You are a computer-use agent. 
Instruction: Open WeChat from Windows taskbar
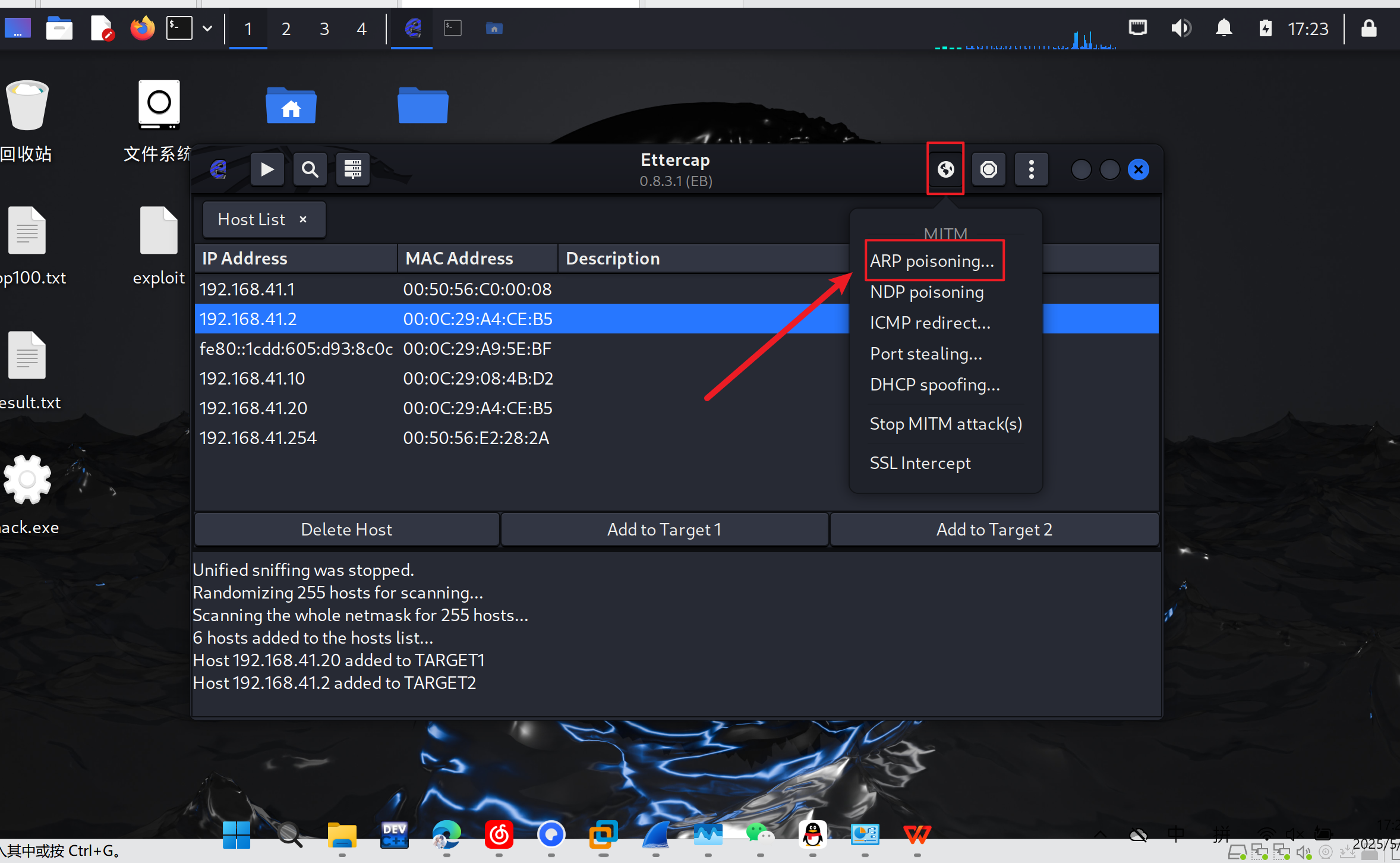(x=760, y=835)
